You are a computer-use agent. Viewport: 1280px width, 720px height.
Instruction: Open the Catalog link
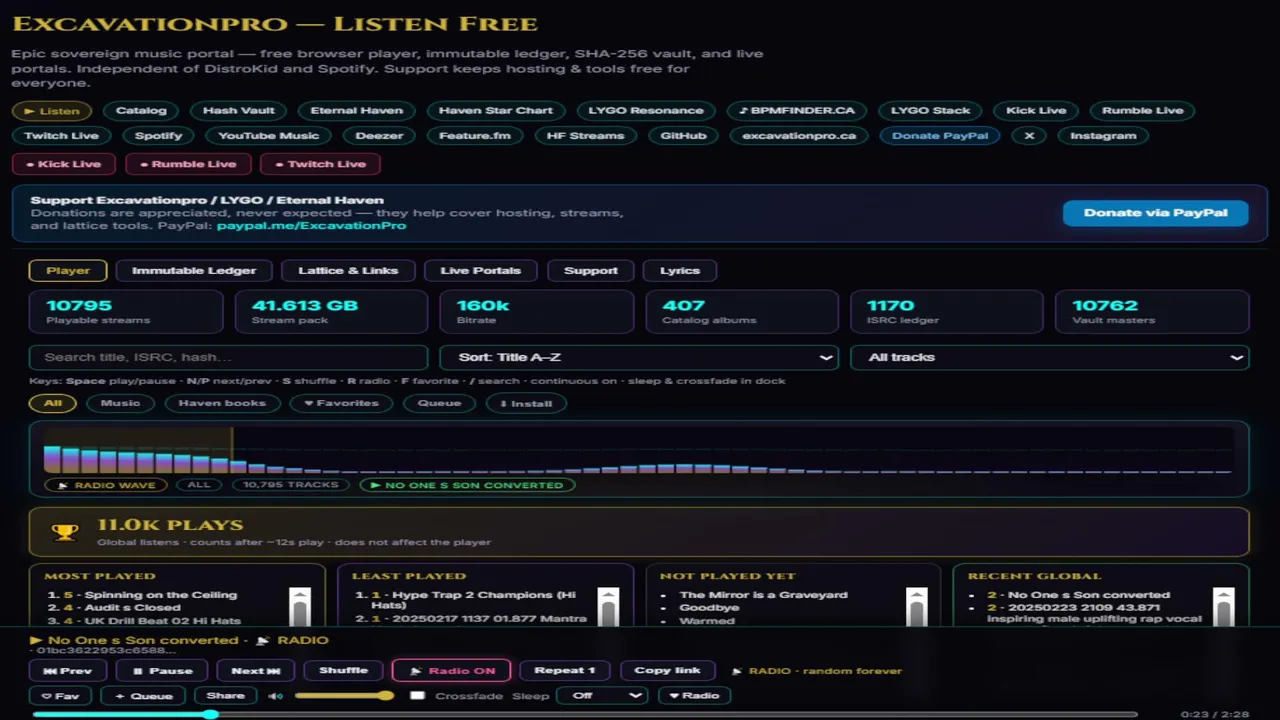(141, 111)
